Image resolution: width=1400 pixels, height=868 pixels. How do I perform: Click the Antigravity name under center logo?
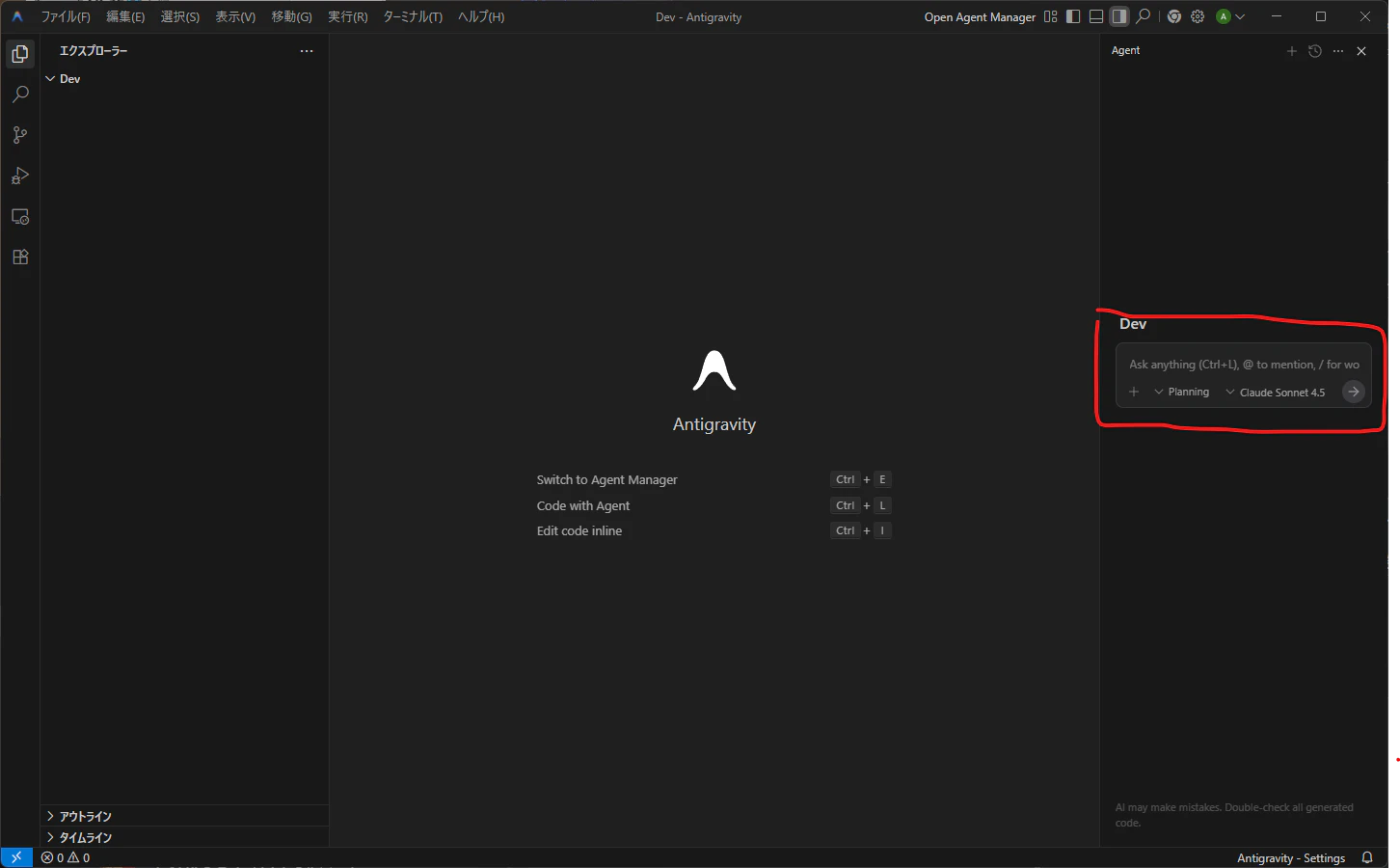click(714, 424)
